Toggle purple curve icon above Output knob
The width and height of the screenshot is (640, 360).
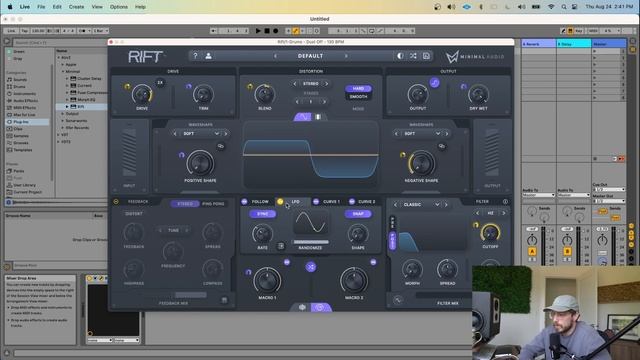pos(434,83)
